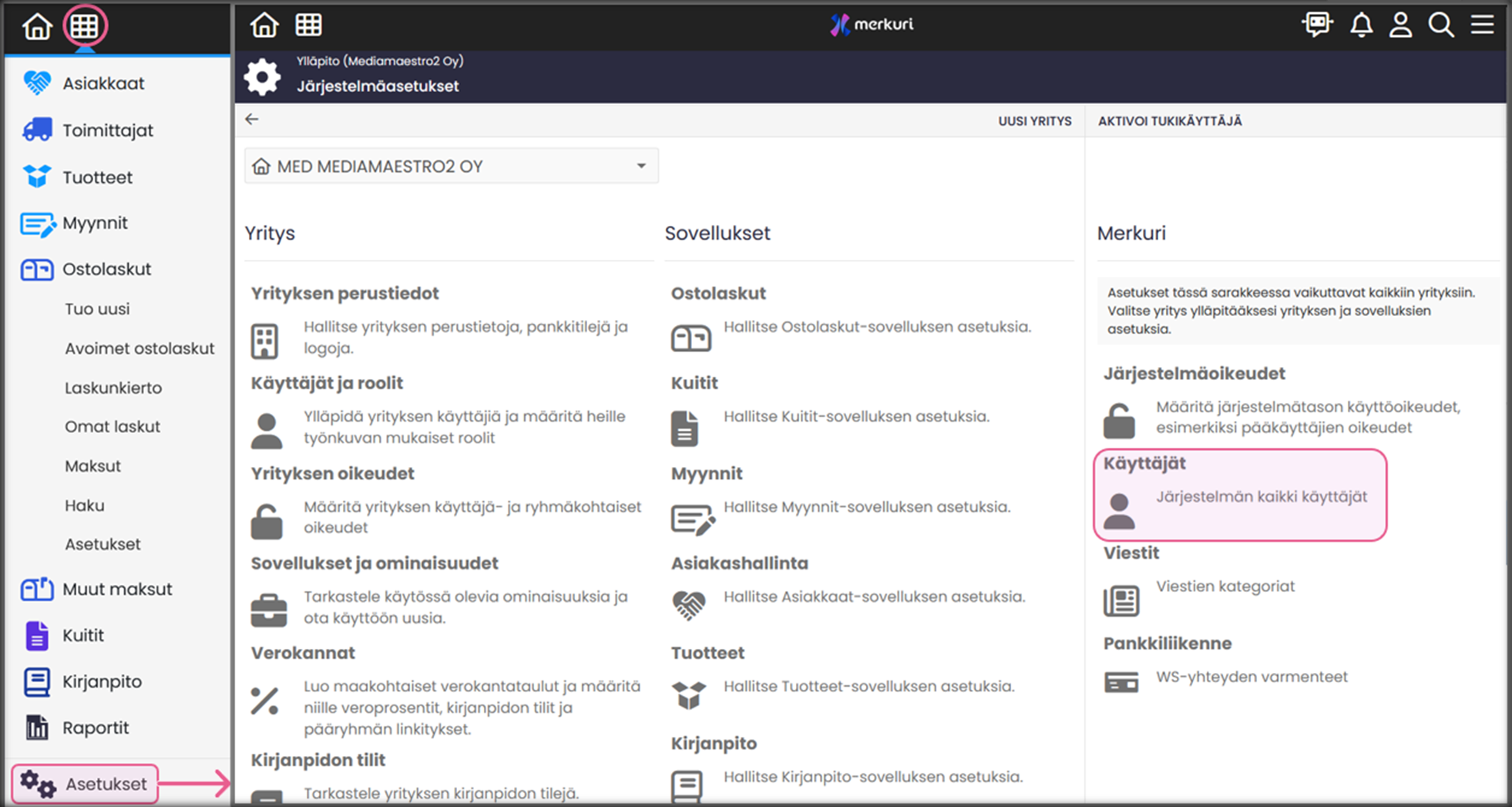Click the notification bell icon
The height and width of the screenshot is (807, 1512).
click(x=1361, y=25)
